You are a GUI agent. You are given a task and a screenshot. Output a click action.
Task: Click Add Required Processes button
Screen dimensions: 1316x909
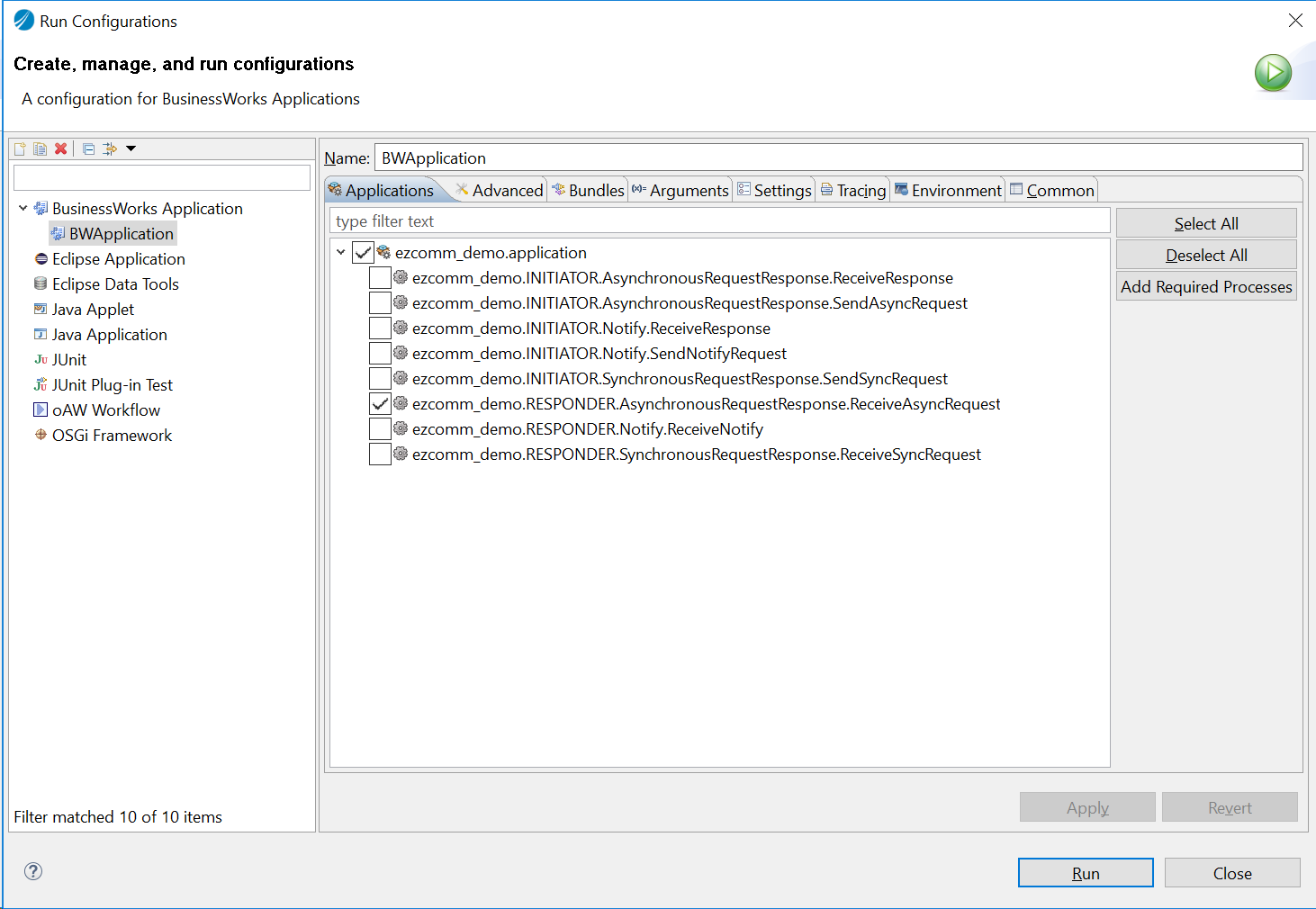pos(1206,286)
